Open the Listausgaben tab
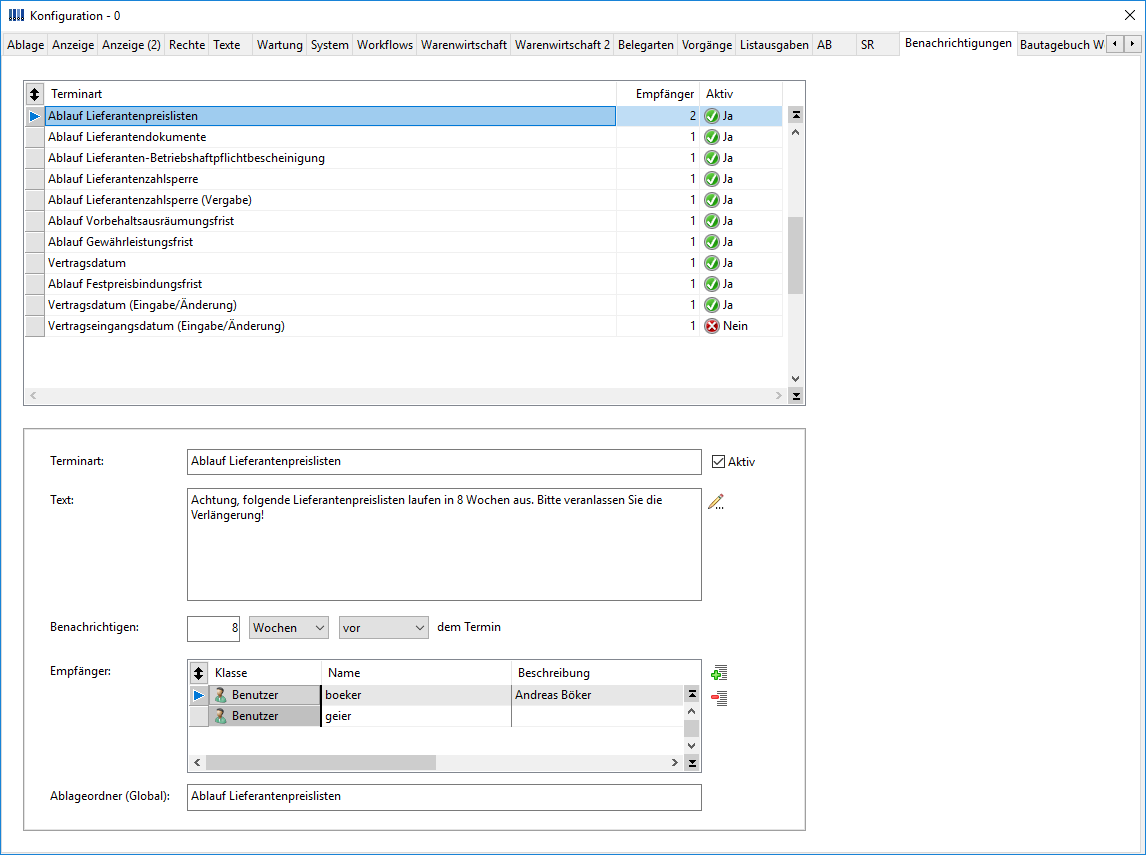 point(775,45)
